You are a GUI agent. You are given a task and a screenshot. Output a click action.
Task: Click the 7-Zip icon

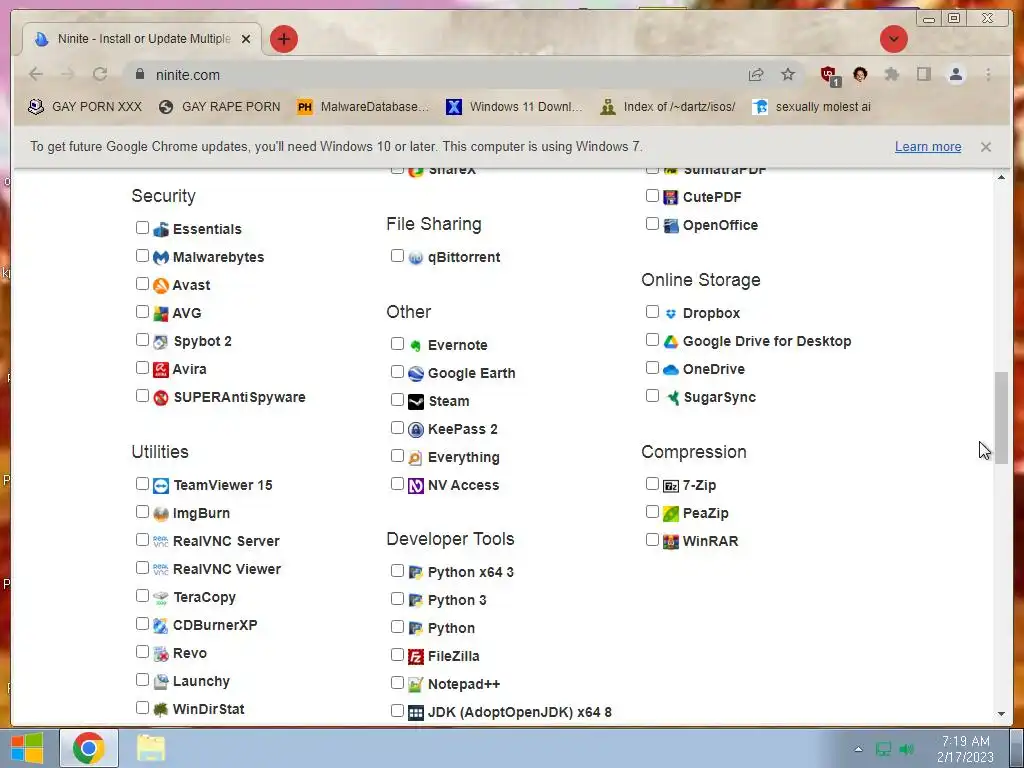point(671,486)
